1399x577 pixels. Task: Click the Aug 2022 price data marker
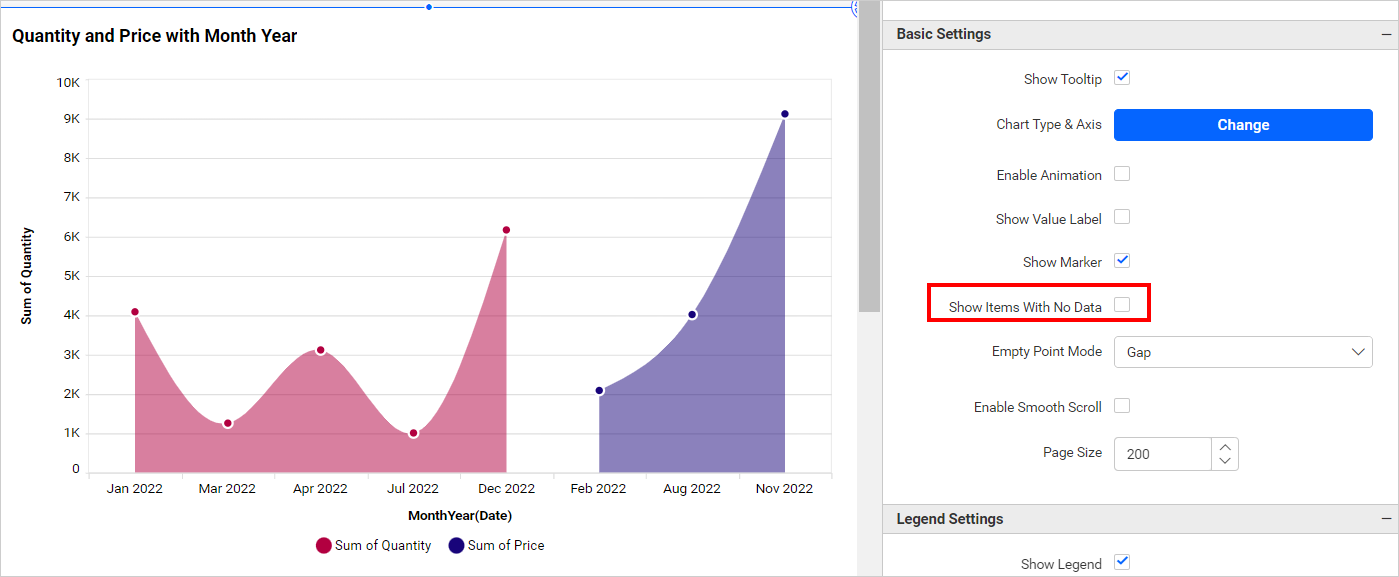coord(692,315)
